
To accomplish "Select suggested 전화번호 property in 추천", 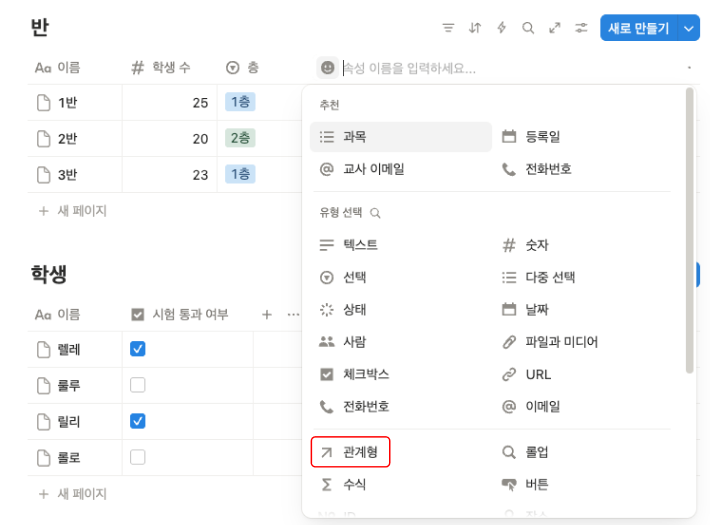I will click(x=583, y=169).
